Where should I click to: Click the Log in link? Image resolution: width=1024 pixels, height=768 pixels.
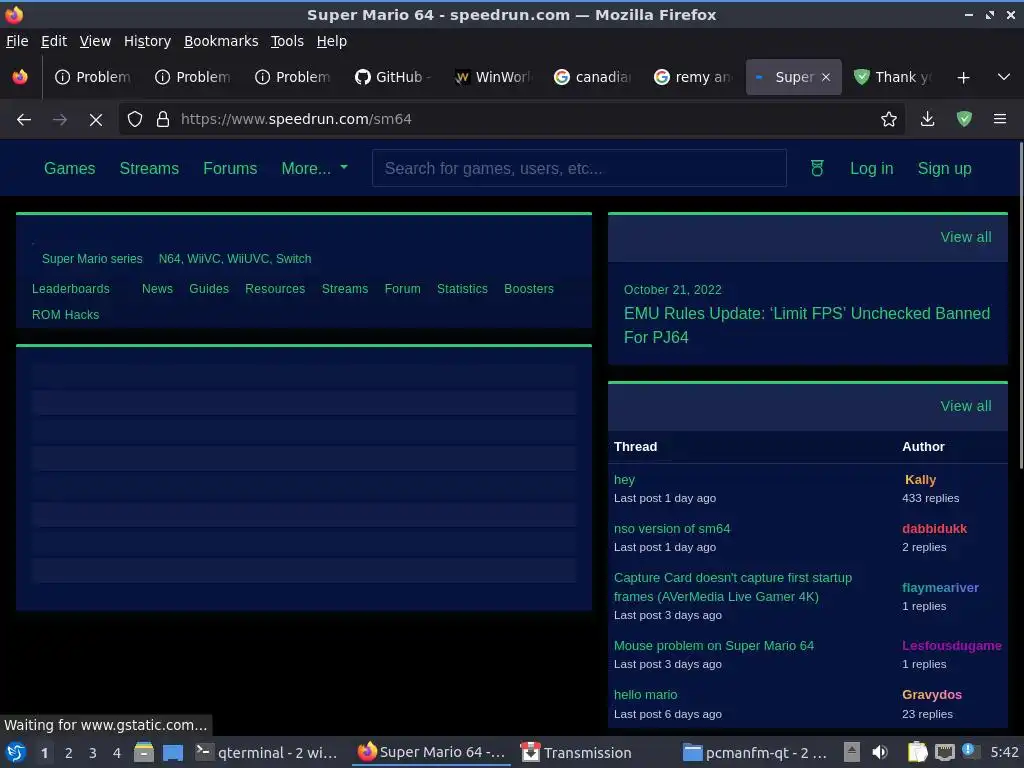871,168
